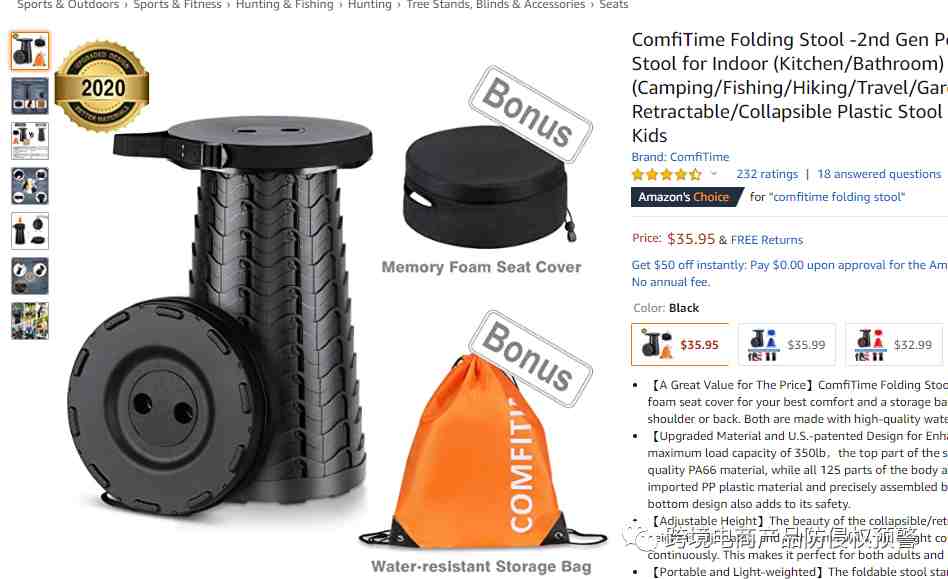Viewport: 948px width, 579px height.
Task: Click the FREE Returns link
Action: (x=767, y=240)
